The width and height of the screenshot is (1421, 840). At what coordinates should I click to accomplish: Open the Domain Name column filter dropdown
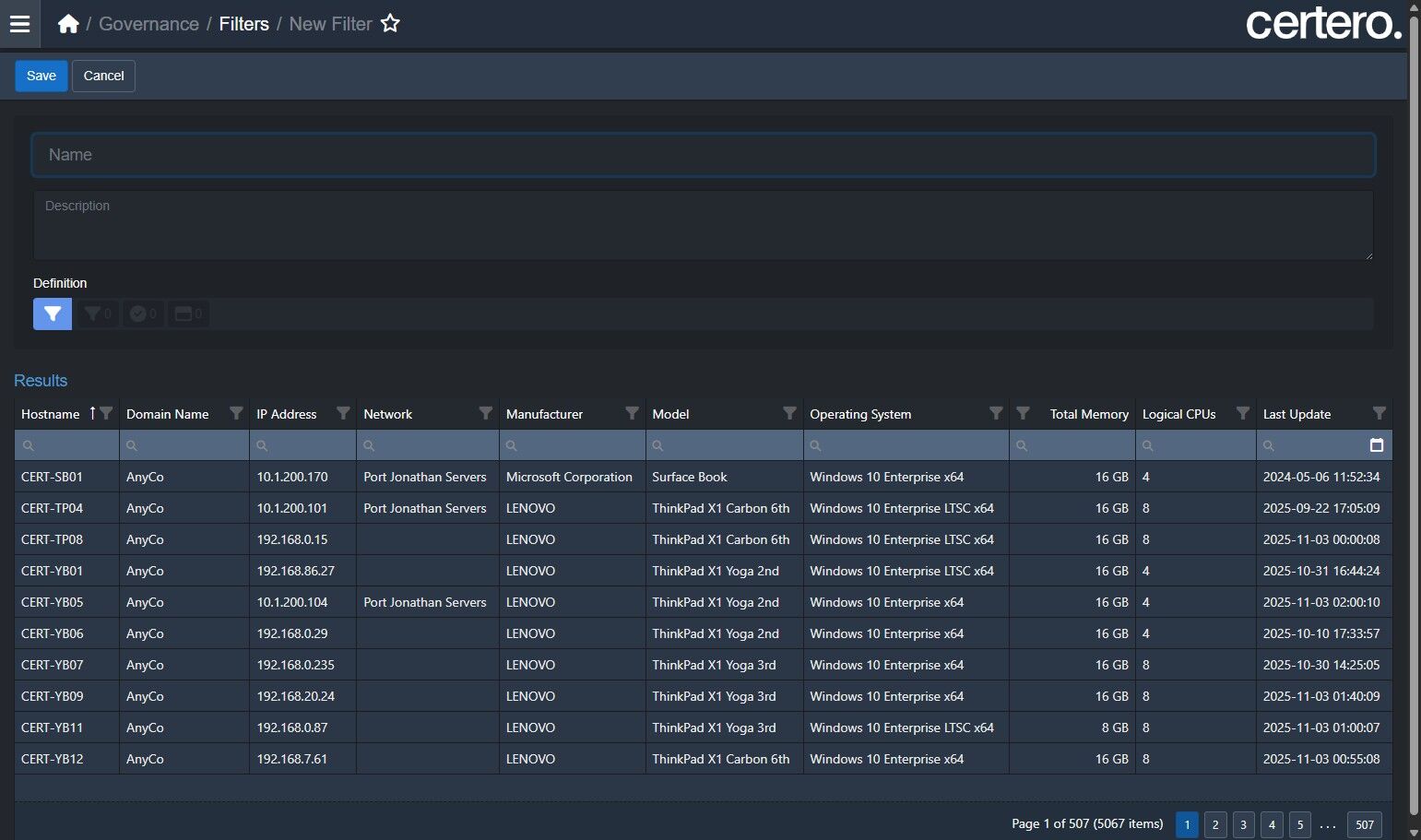point(236,413)
